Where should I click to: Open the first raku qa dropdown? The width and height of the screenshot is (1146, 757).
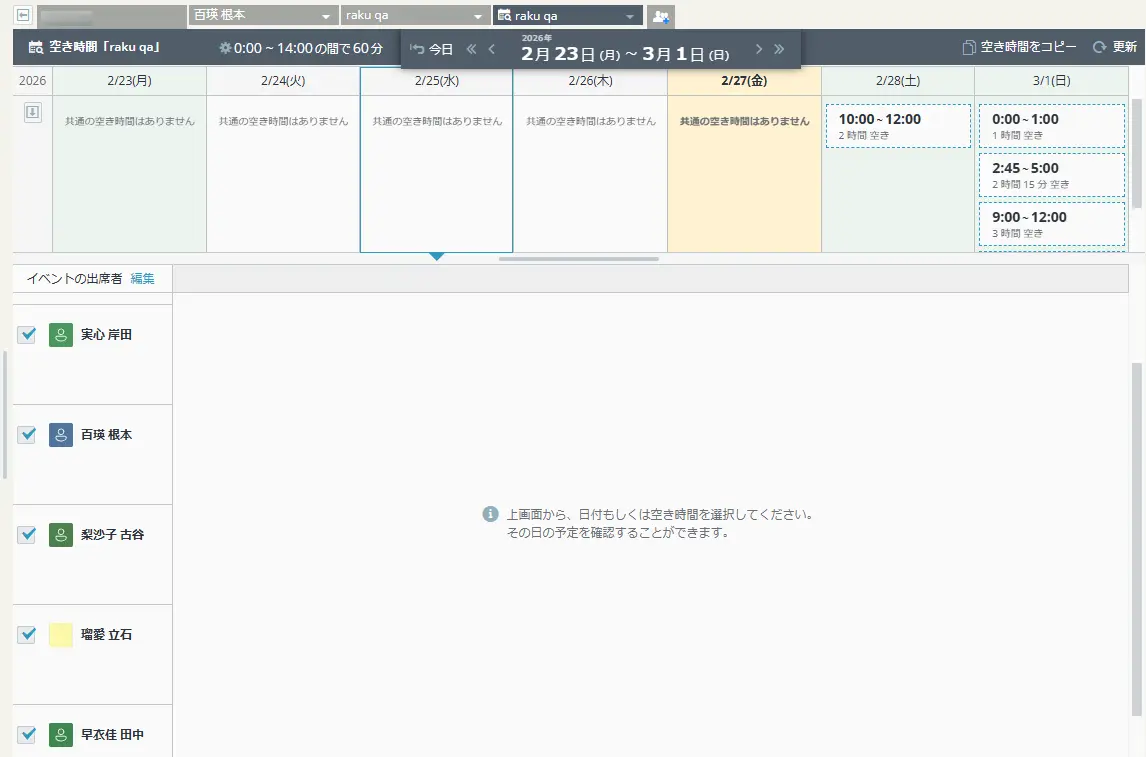pyautogui.click(x=414, y=15)
